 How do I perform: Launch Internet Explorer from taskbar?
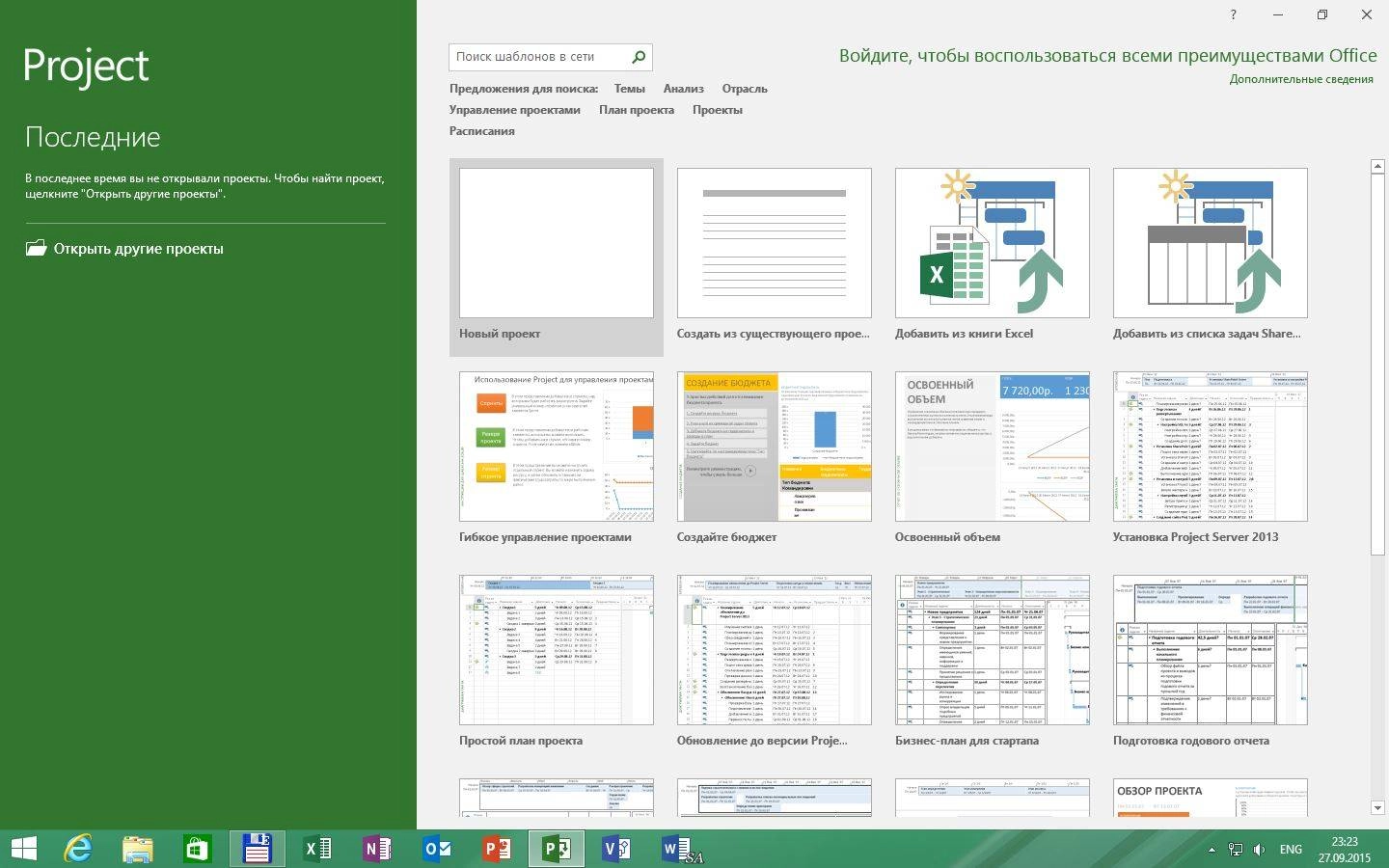coord(78,849)
